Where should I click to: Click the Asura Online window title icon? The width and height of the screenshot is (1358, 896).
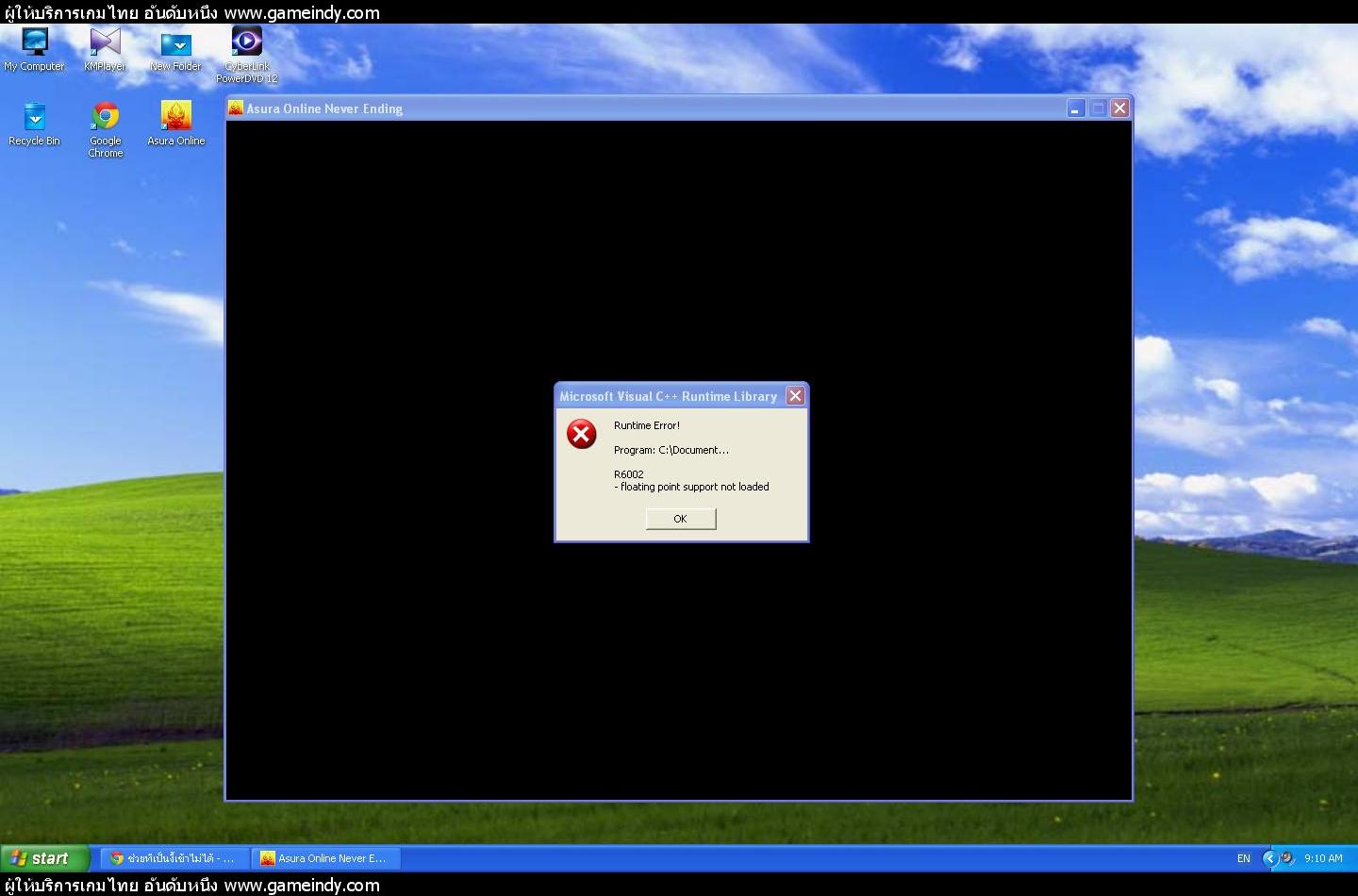coord(236,108)
